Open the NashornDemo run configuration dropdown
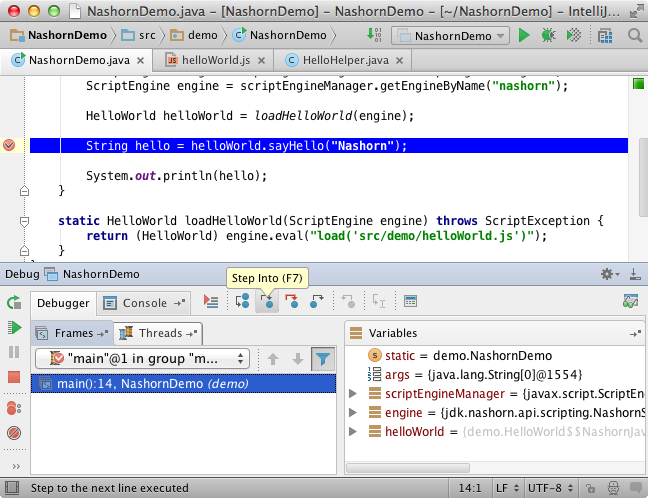The height and width of the screenshot is (498, 648). click(451, 36)
